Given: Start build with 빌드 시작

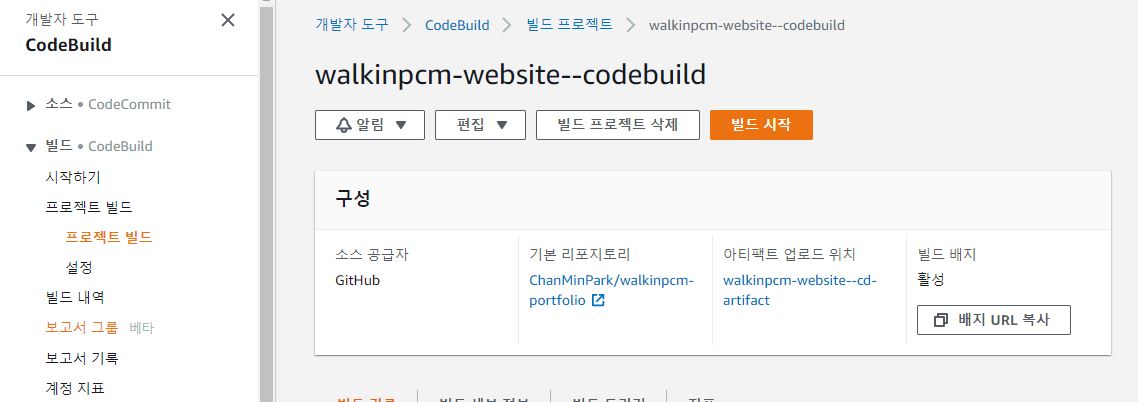Looking at the screenshot, I should click(x=761, y=125).
